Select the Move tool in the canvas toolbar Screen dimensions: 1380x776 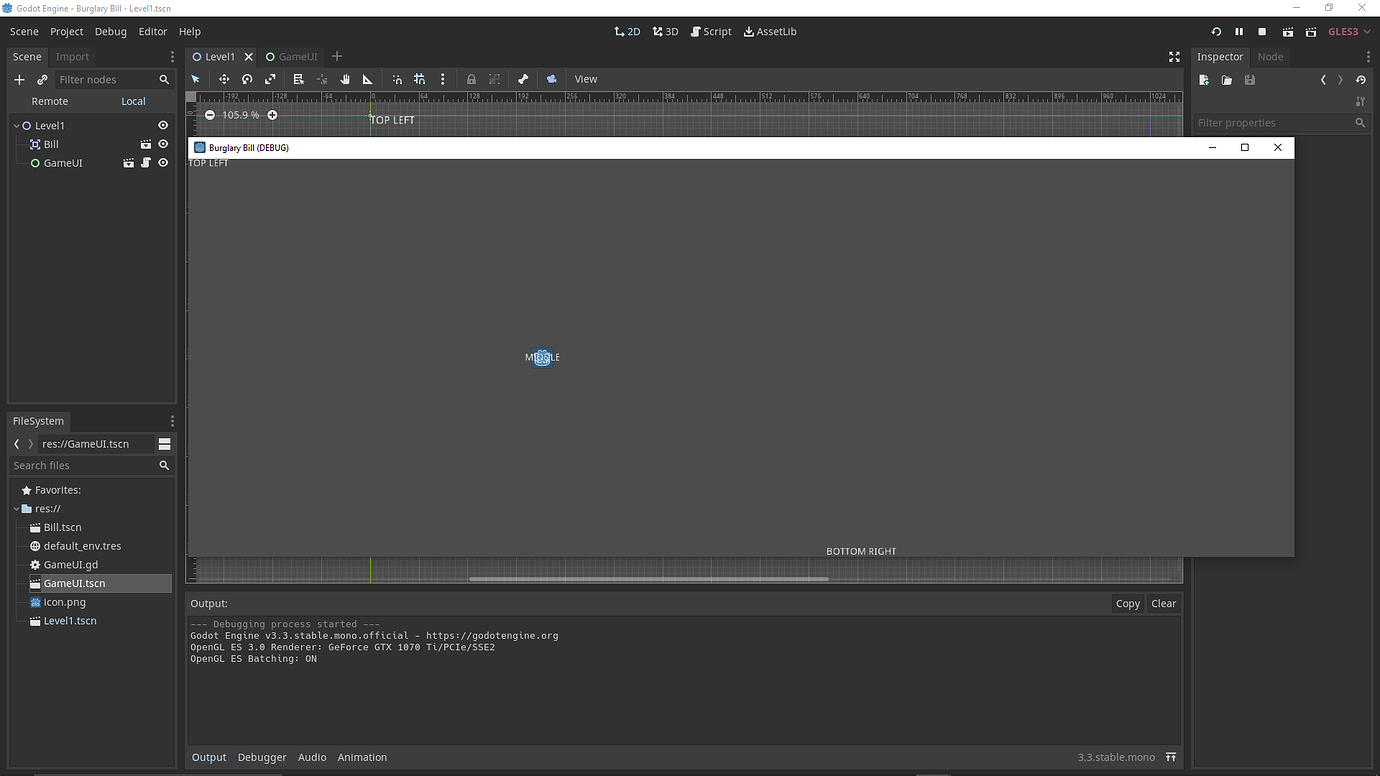[x=224, y=79]
